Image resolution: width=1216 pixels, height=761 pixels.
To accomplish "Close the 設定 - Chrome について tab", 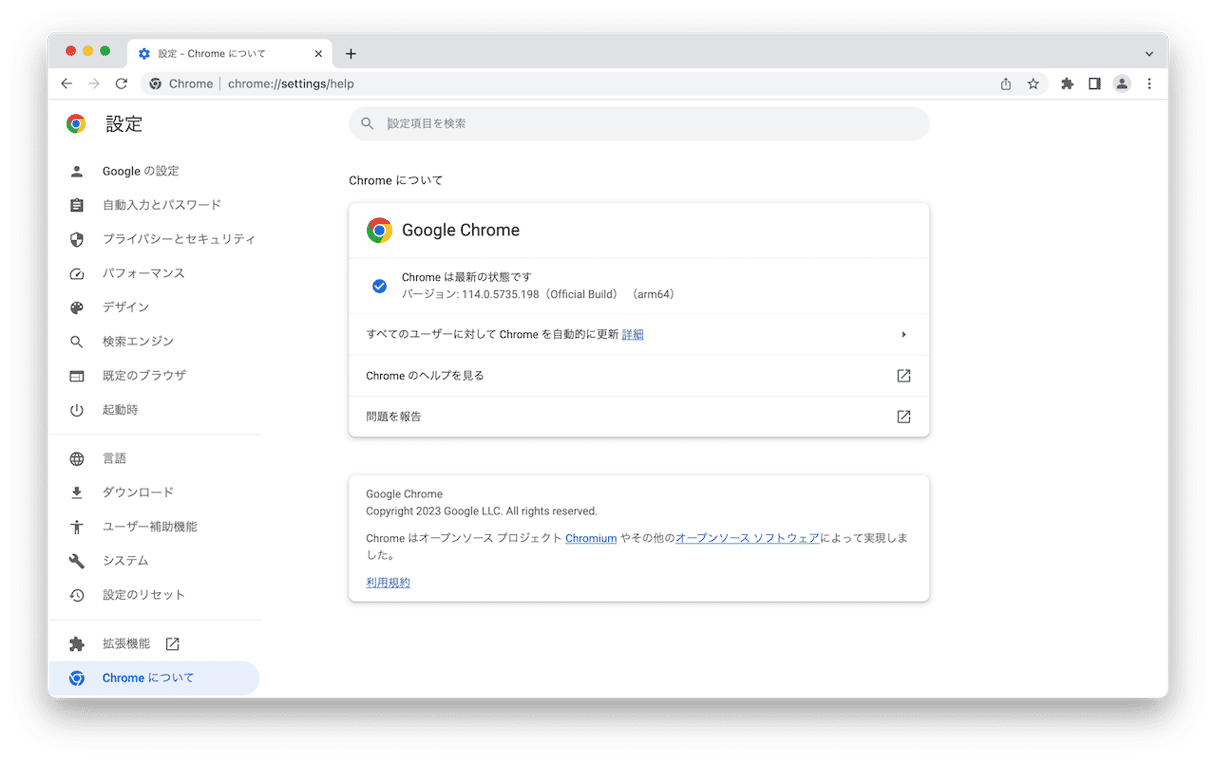I will pos(319,54).
